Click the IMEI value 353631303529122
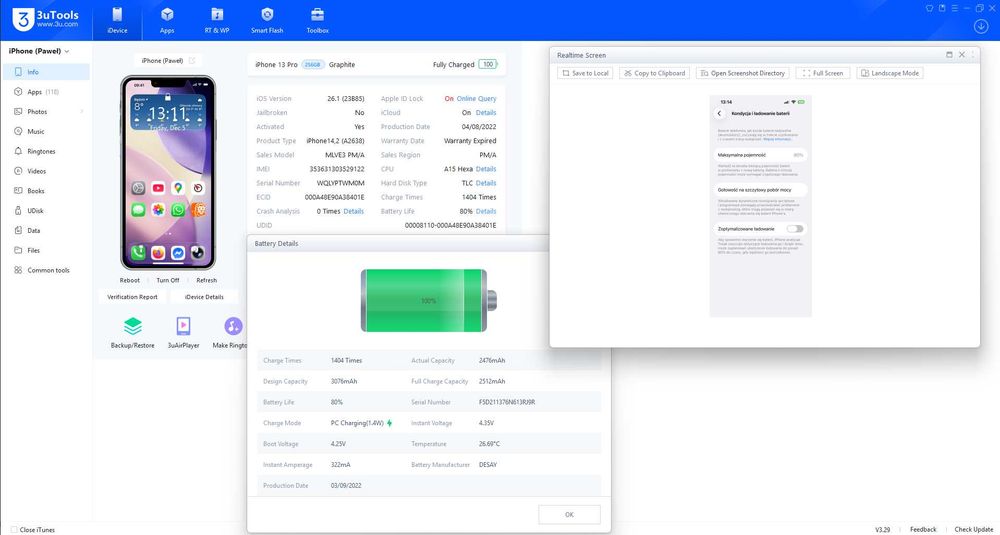This screenshot has width=1000, height=535. (x=337, y=169)
